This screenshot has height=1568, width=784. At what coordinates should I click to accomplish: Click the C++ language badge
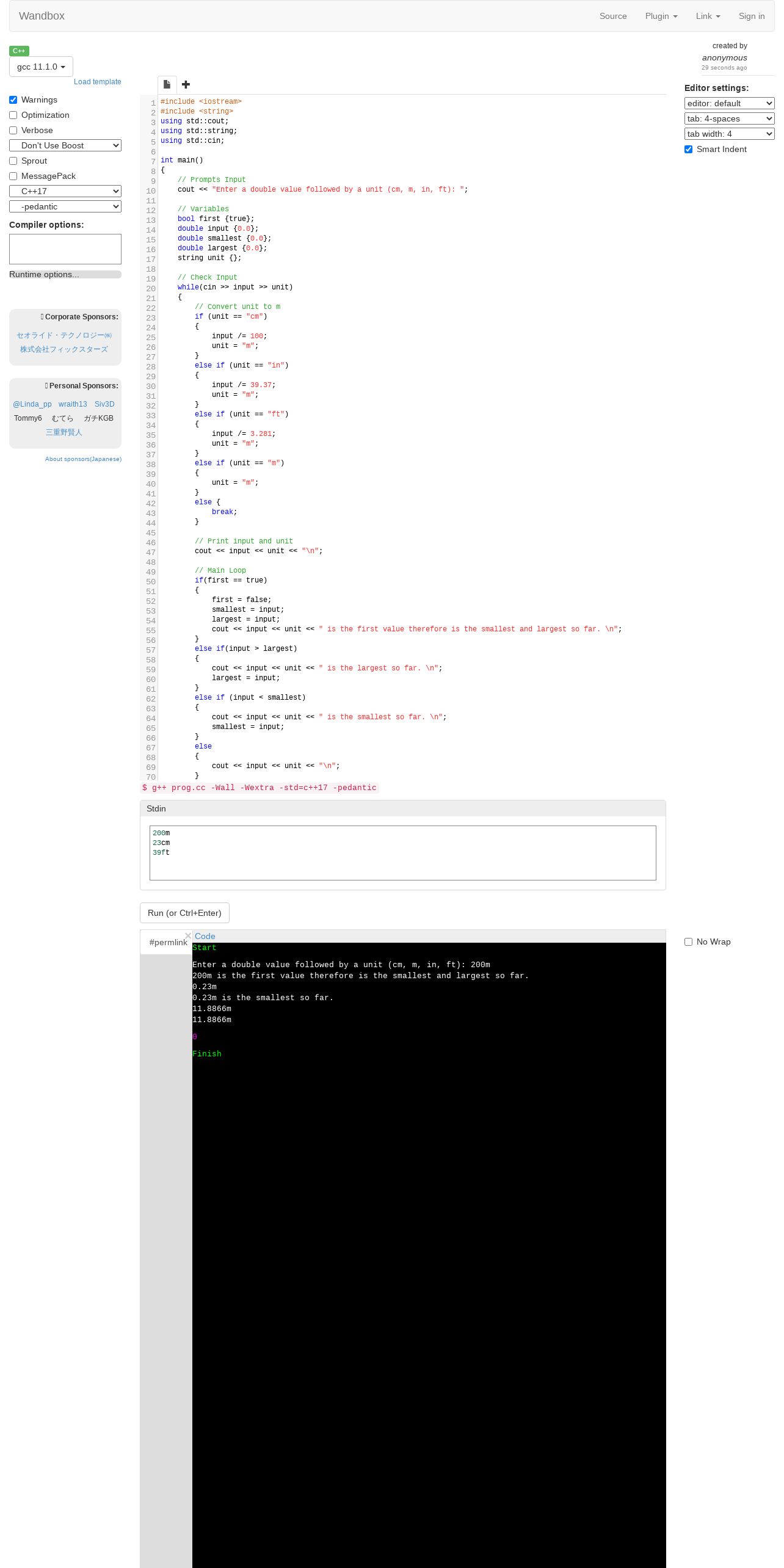[x=19, y=51]
